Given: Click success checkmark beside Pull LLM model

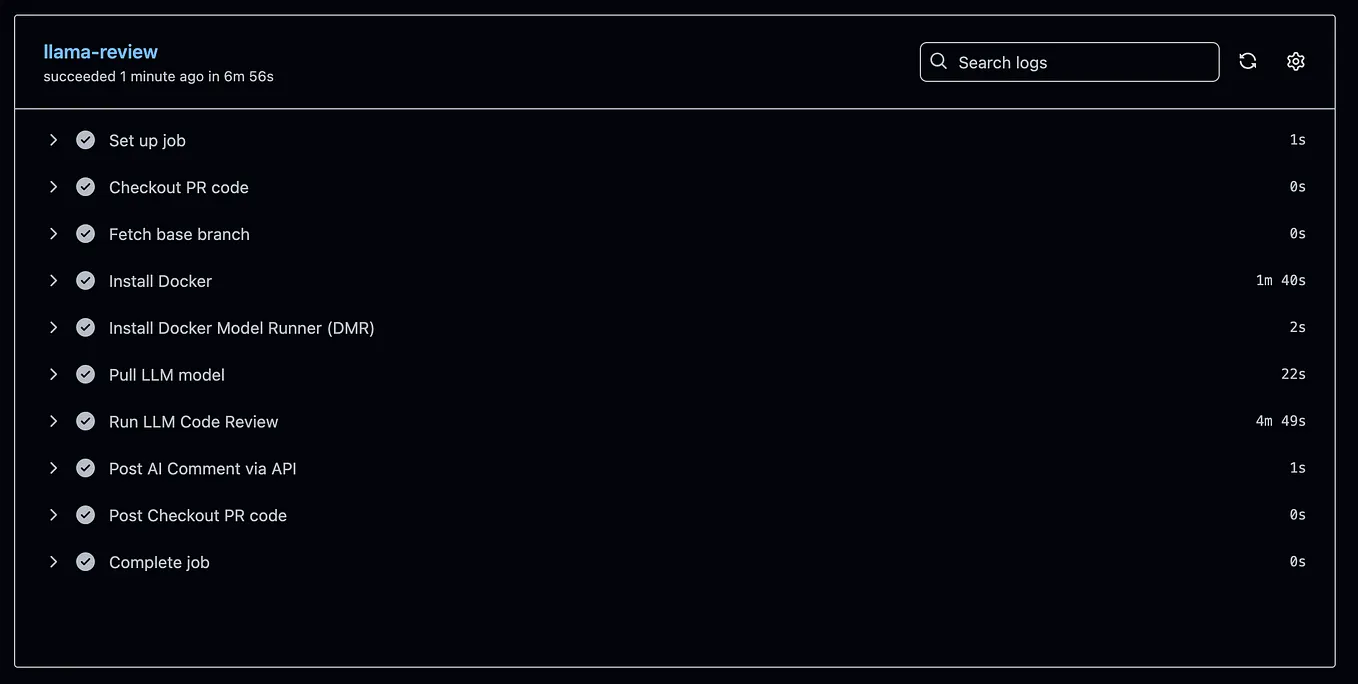Looking at the screenshot, I should click(x=86, y=375).
